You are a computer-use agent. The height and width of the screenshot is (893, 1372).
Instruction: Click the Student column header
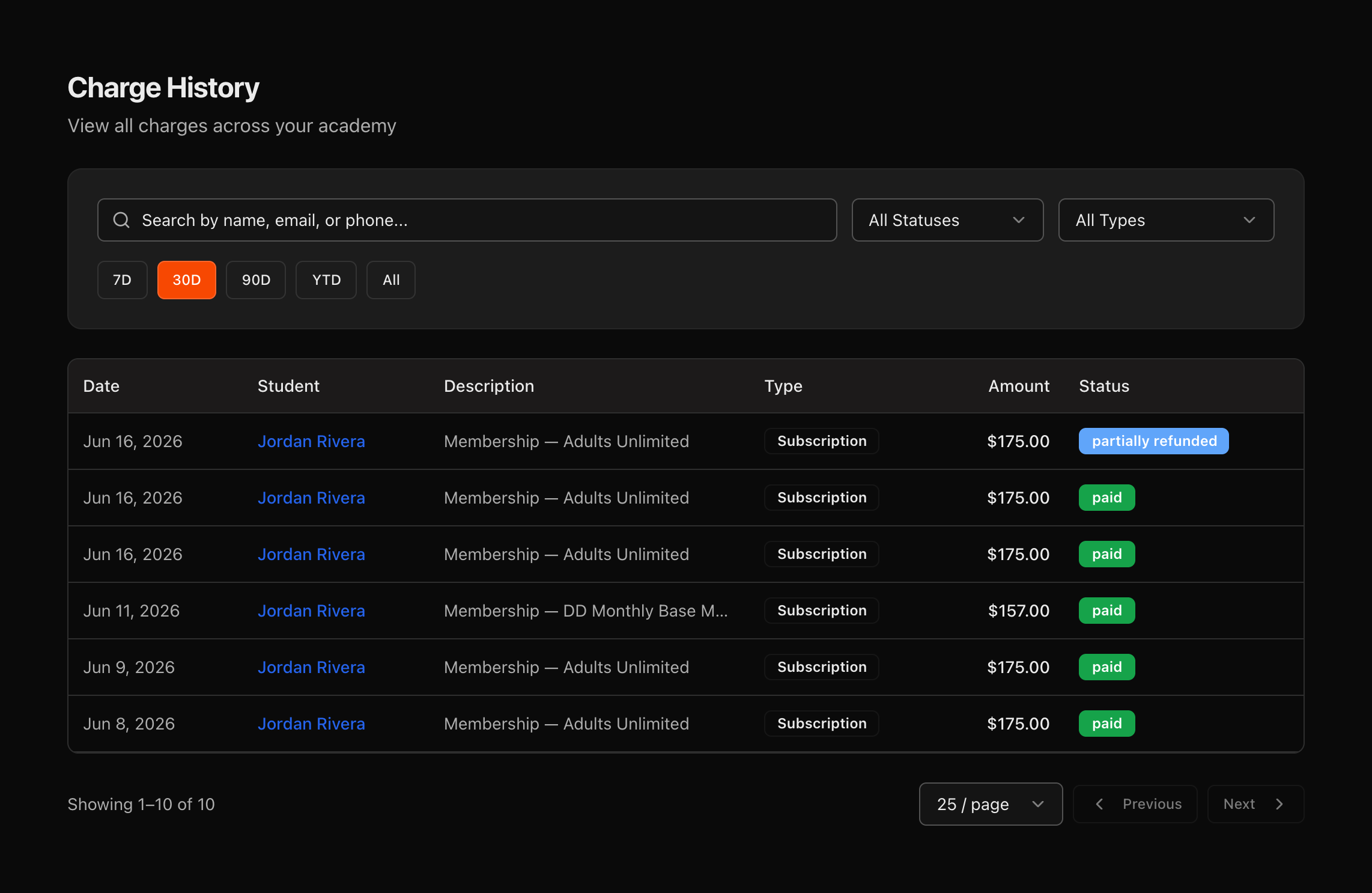288,386
